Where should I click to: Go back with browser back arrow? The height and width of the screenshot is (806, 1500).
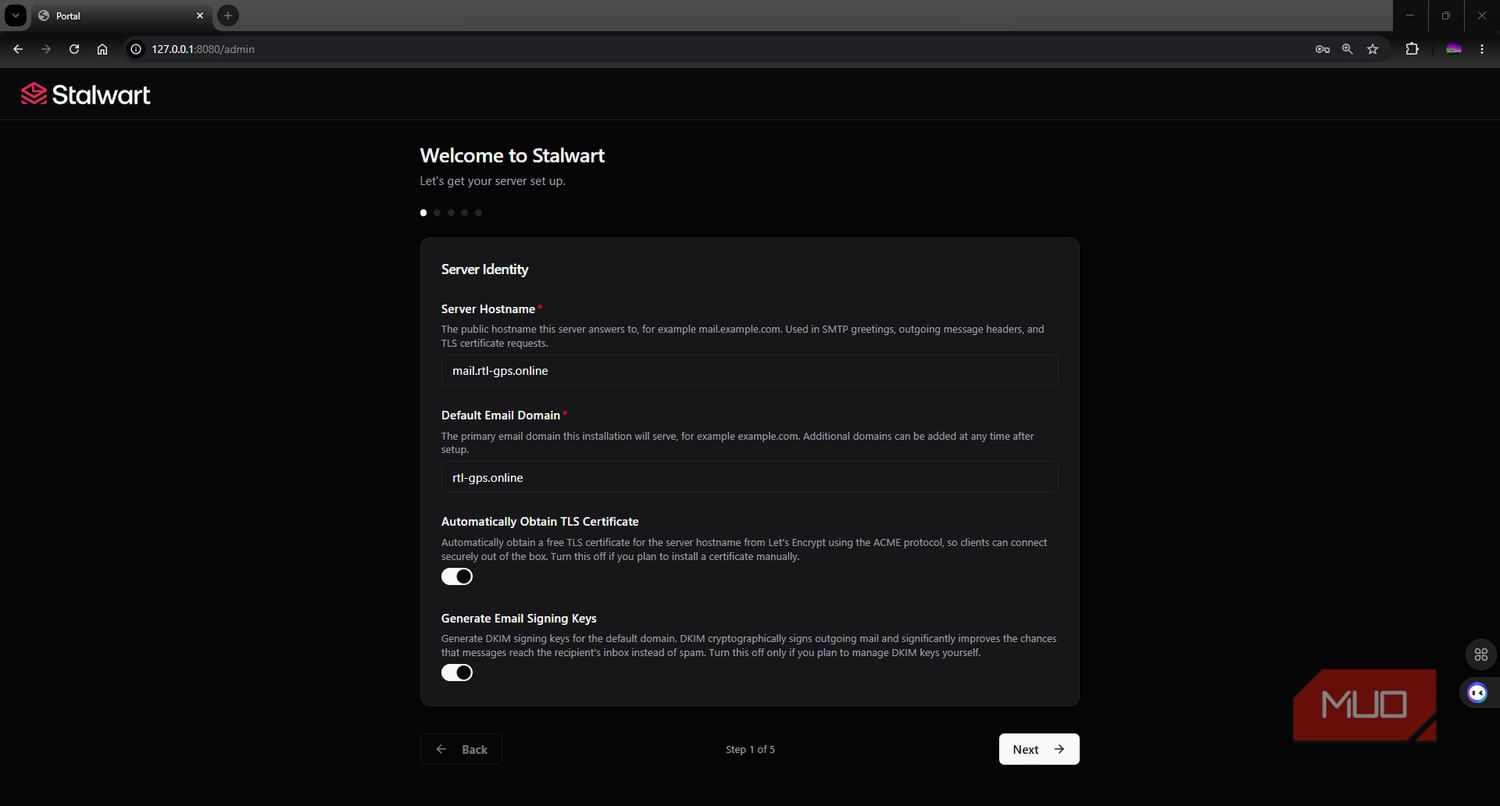tap(18, 49)
